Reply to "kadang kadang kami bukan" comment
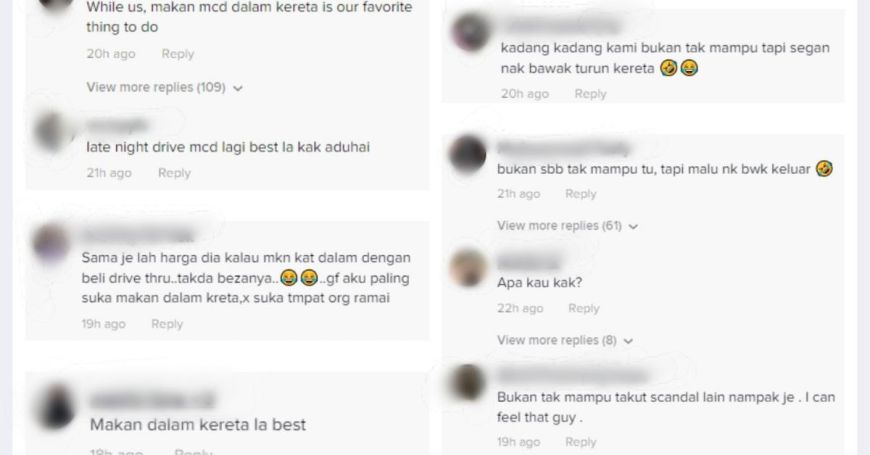This screenshot has height=455, width=870. (x=590, y=94)
